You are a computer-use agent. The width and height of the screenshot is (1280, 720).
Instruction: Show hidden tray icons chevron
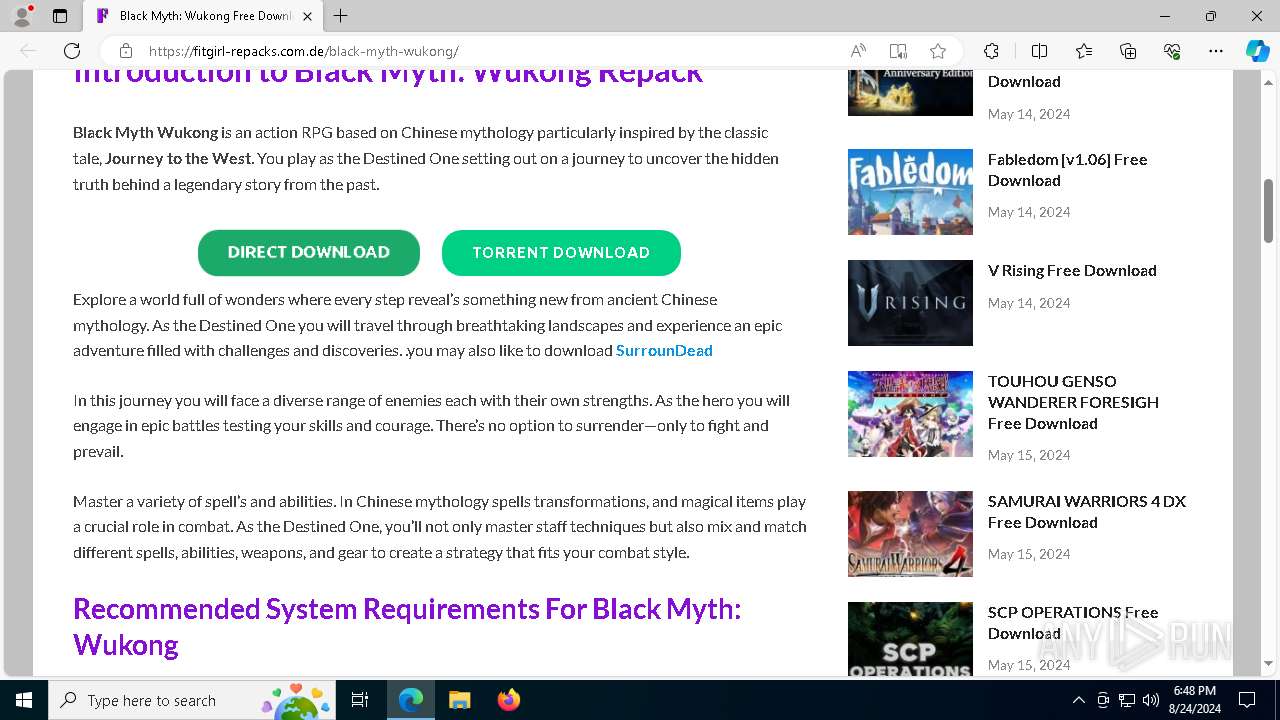pos(1078,700)
